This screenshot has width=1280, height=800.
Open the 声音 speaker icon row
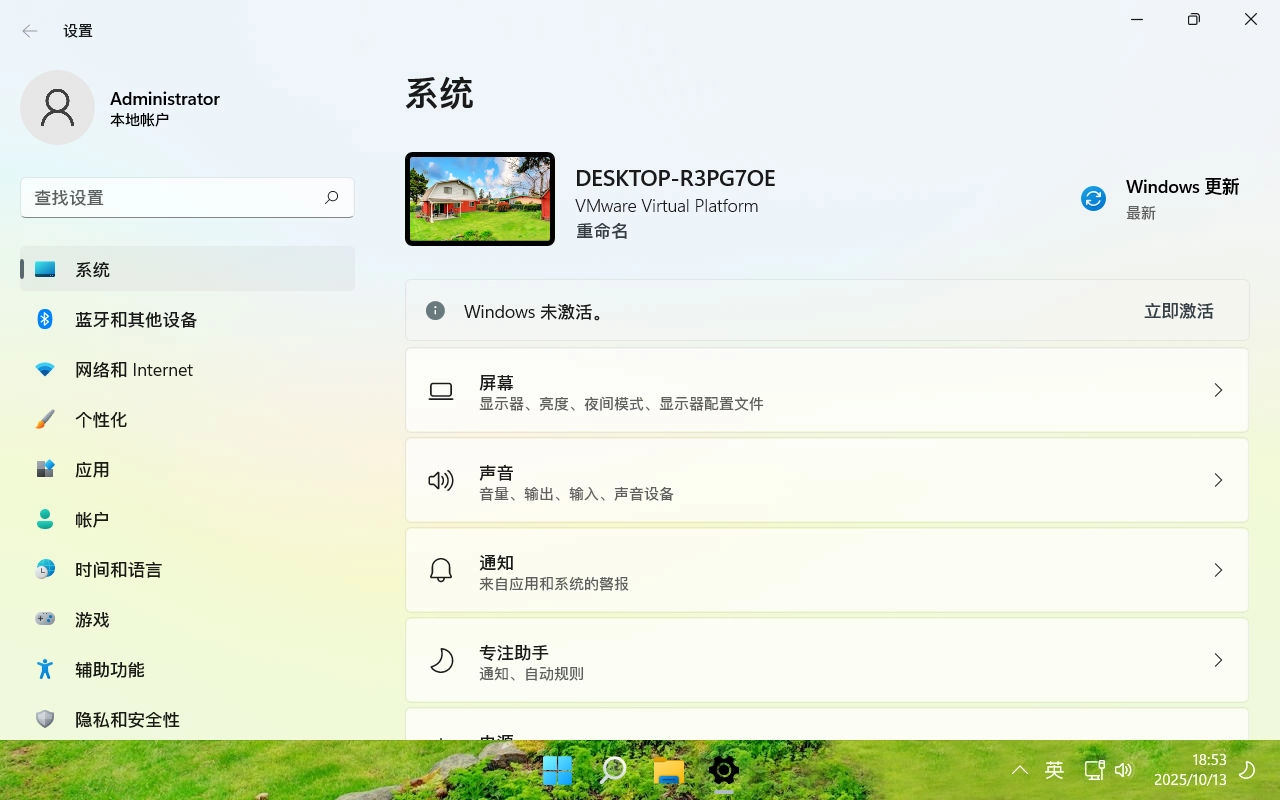[x=440, y=480]
